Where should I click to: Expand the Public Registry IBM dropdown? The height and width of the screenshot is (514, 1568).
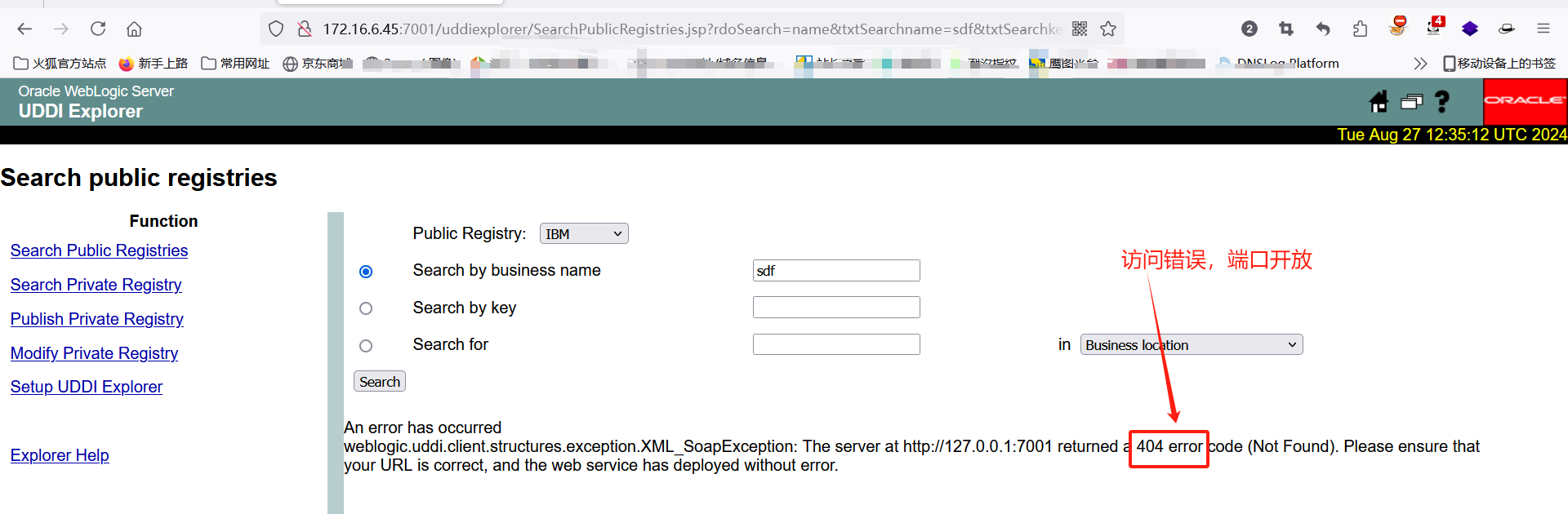tap(584, 234)
